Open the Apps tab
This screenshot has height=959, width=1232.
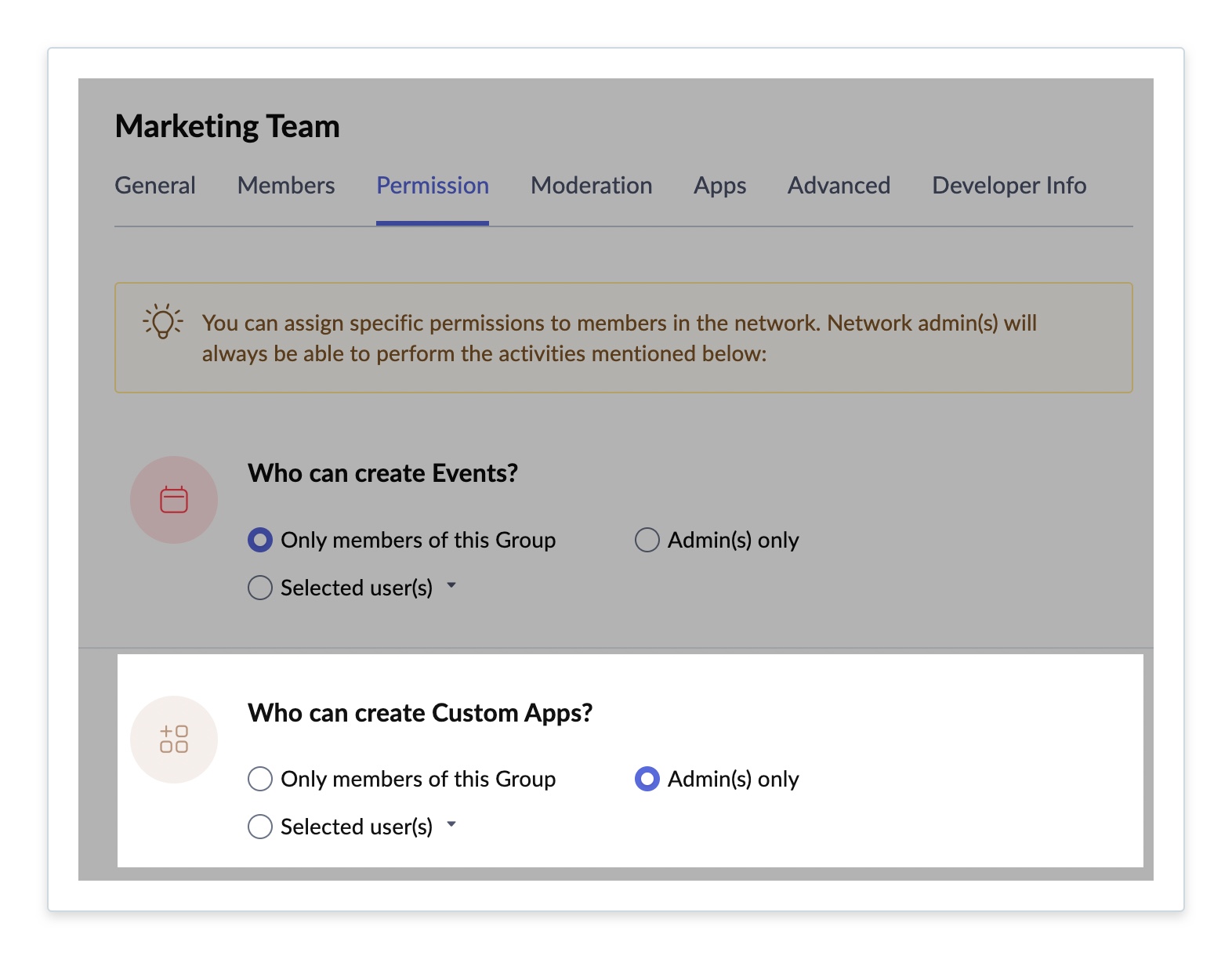click(x=719, y=186)
